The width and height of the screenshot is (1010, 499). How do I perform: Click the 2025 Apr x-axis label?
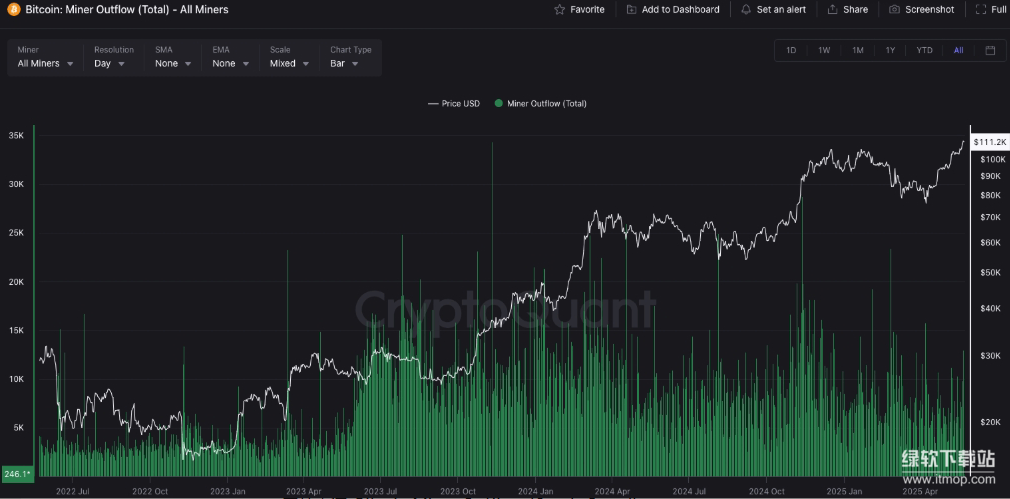tap(921, 491)
